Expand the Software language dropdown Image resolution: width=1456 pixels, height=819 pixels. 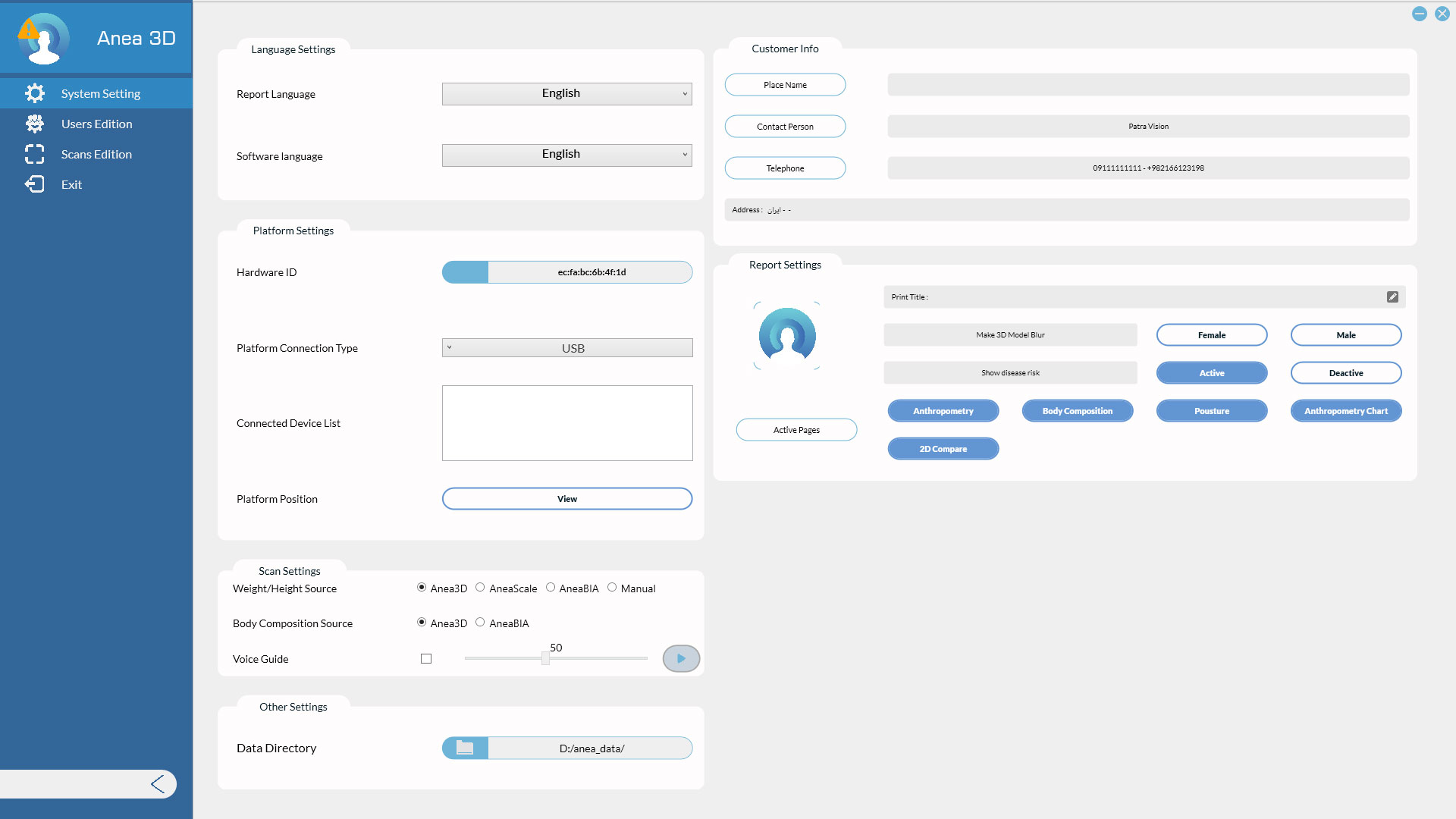566,155
